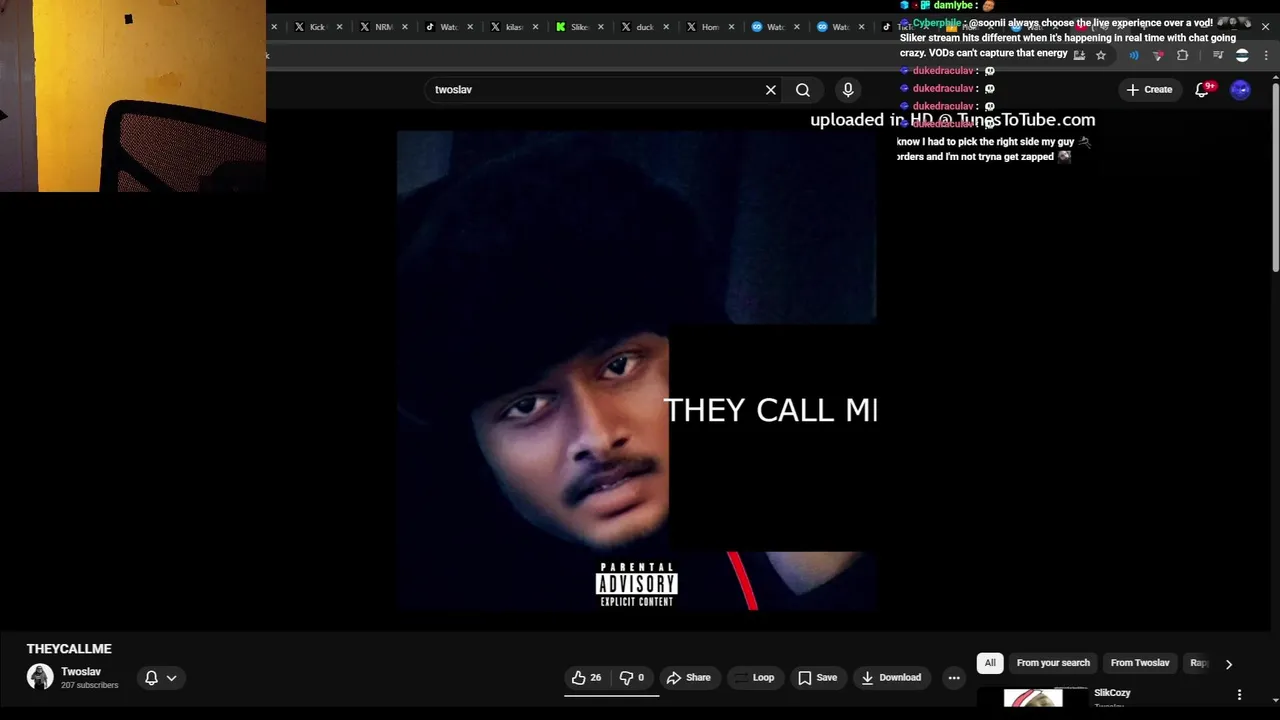Dislike the video with thumbs down

(x=632, y=678)
